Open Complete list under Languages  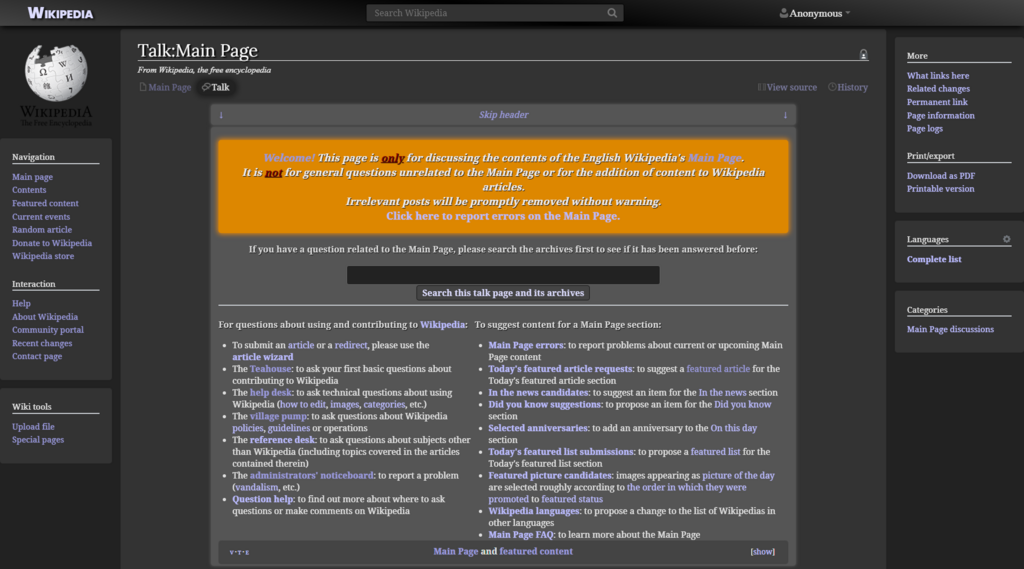pyautogui.click(x=934, y=259)
